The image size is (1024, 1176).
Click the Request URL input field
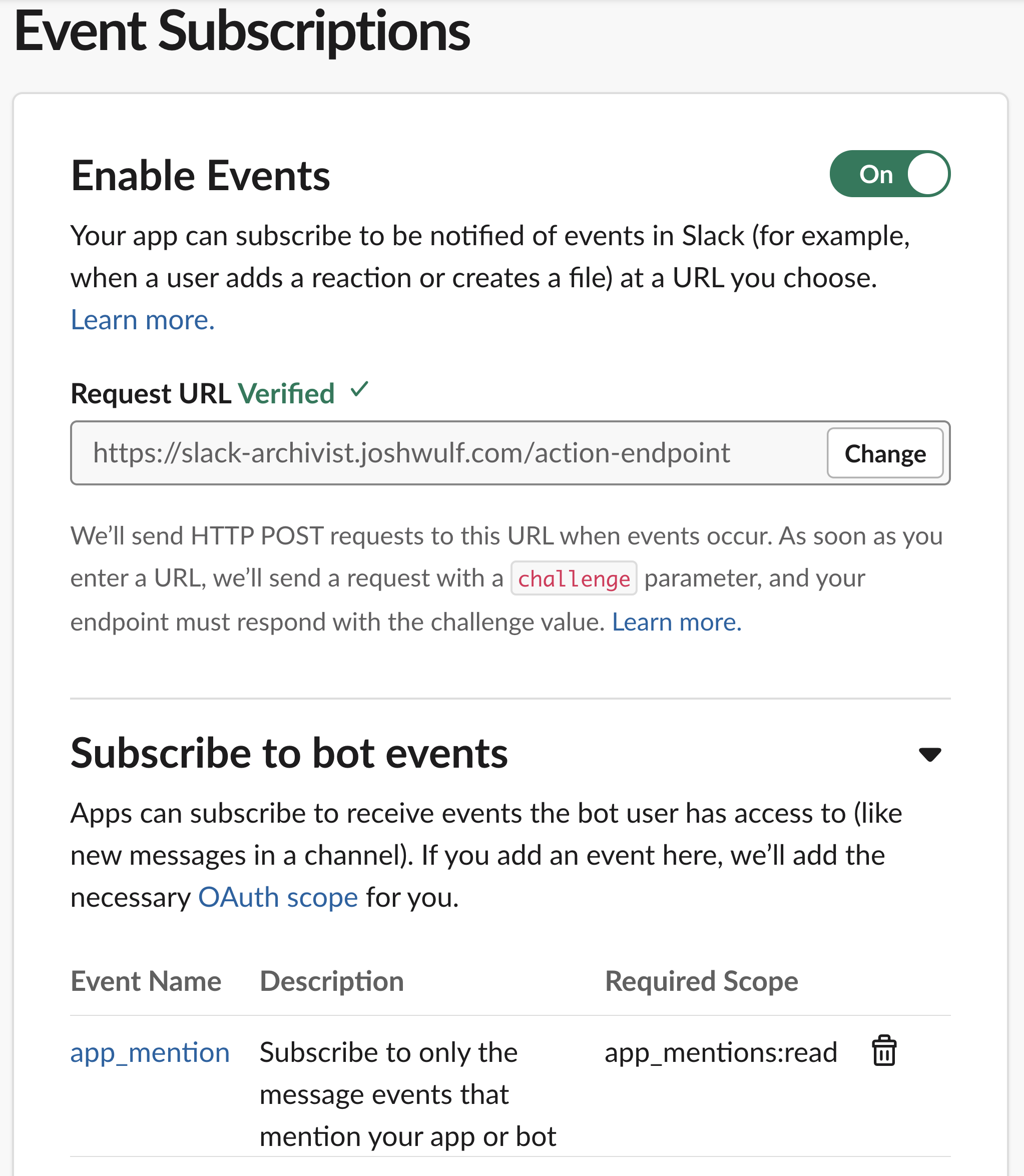tap(446, 453)
